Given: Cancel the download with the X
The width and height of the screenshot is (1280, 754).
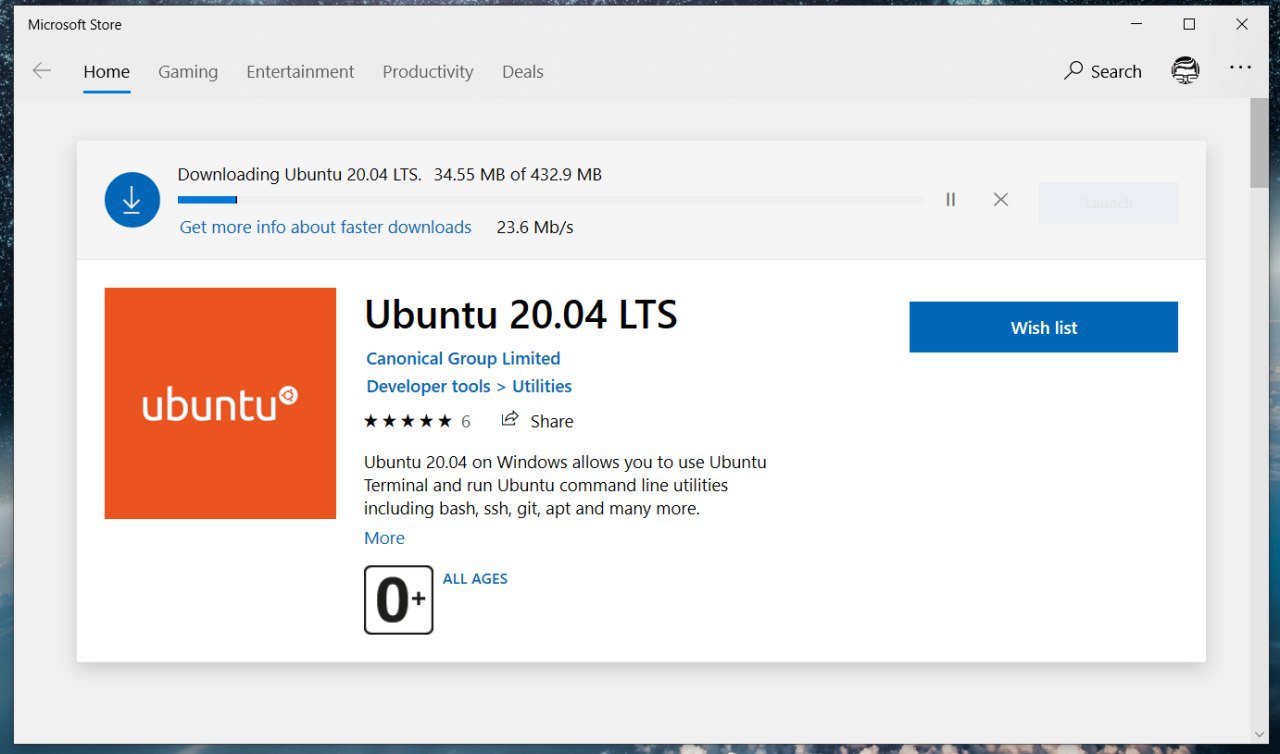Looking at the screenshot, I should pos(1000,200).
